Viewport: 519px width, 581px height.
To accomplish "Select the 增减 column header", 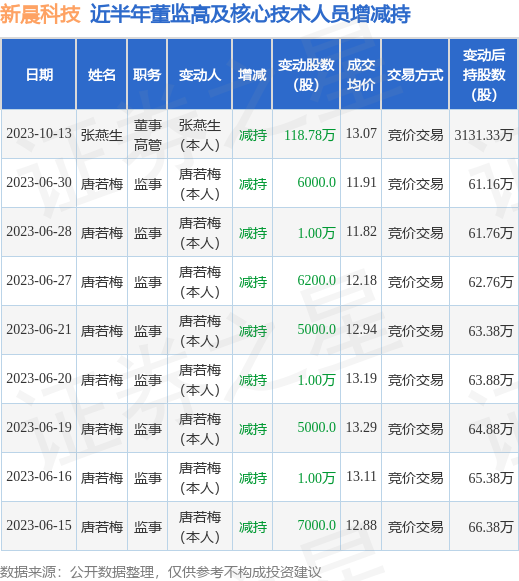I will 252,75.
